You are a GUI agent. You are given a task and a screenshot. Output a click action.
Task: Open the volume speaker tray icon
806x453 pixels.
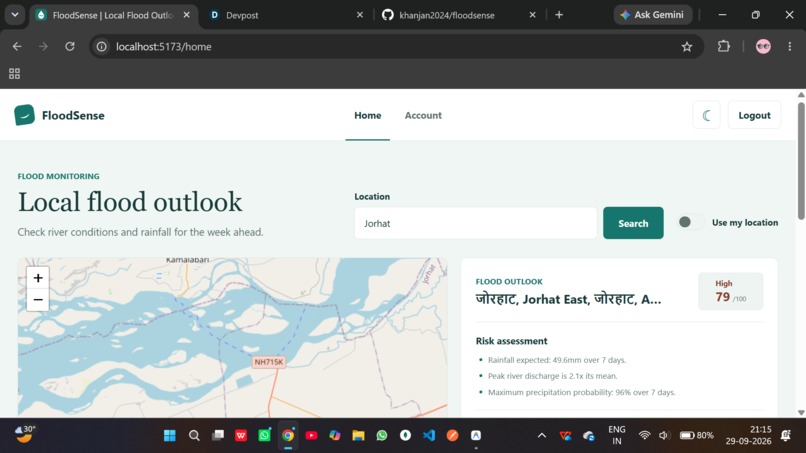(664, 436)
